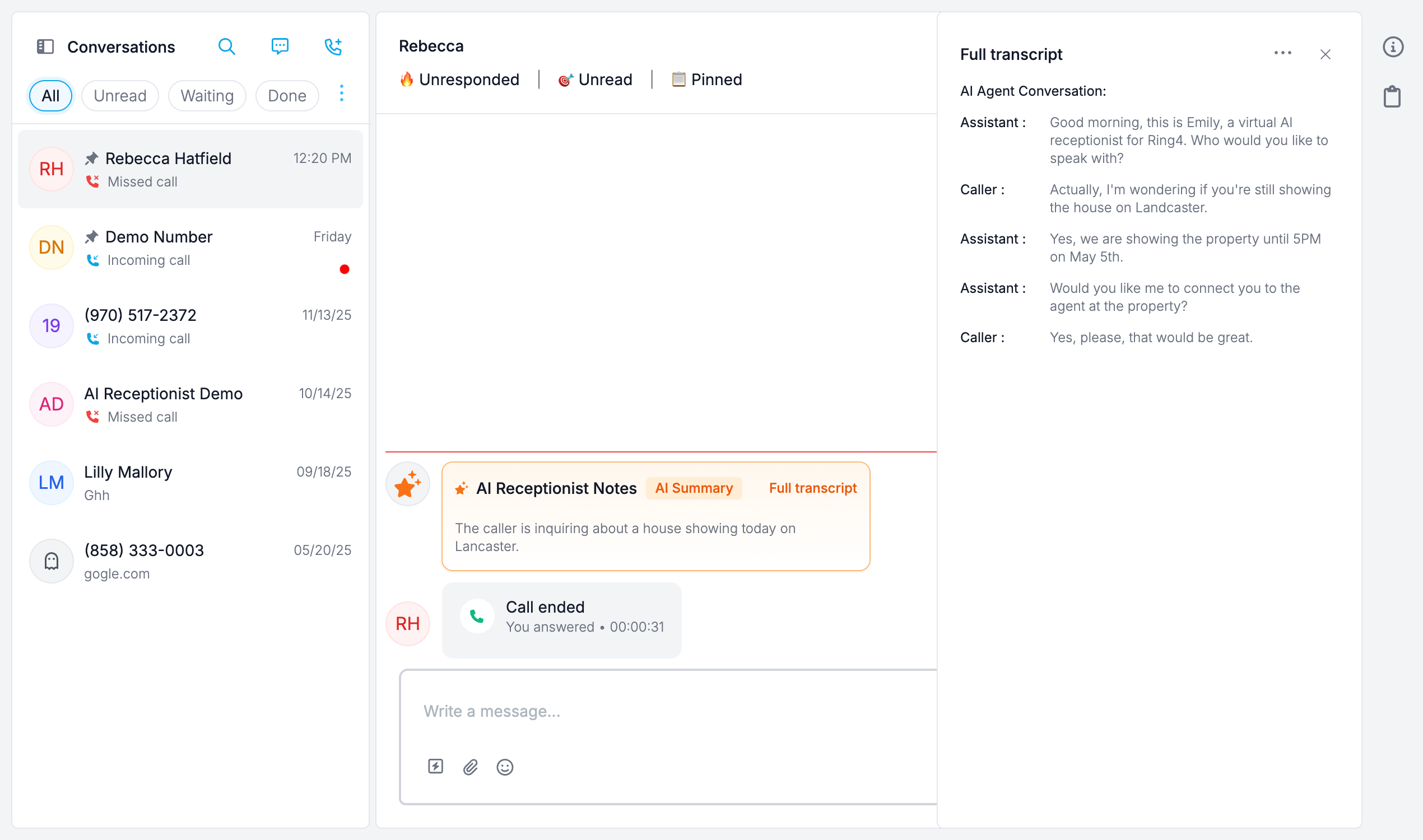Open more filter options vertical dots
Image resolution: width=1423 pixels, height=840 pixels.
(x=341, y=94)
